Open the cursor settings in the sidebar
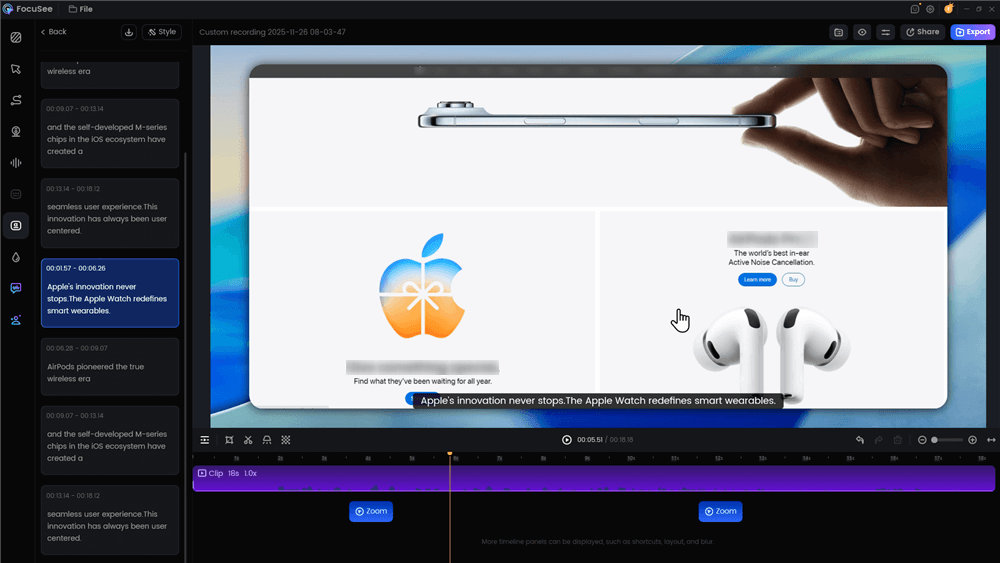 tap(16, 69)
